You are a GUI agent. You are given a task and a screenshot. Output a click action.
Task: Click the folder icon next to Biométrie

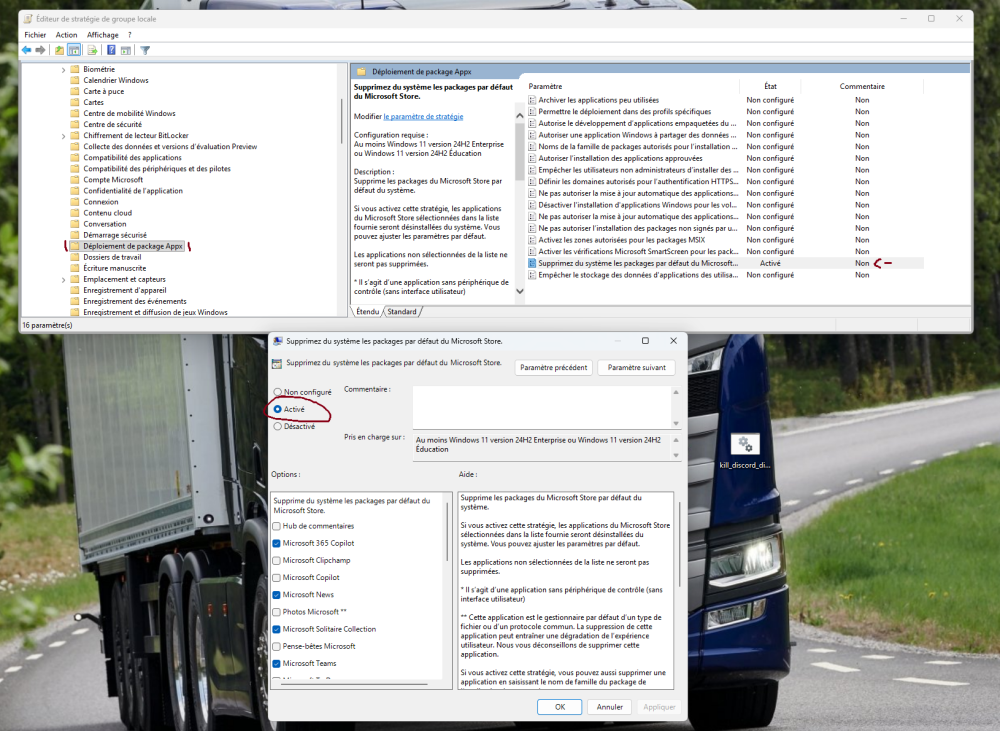(75, 69)
